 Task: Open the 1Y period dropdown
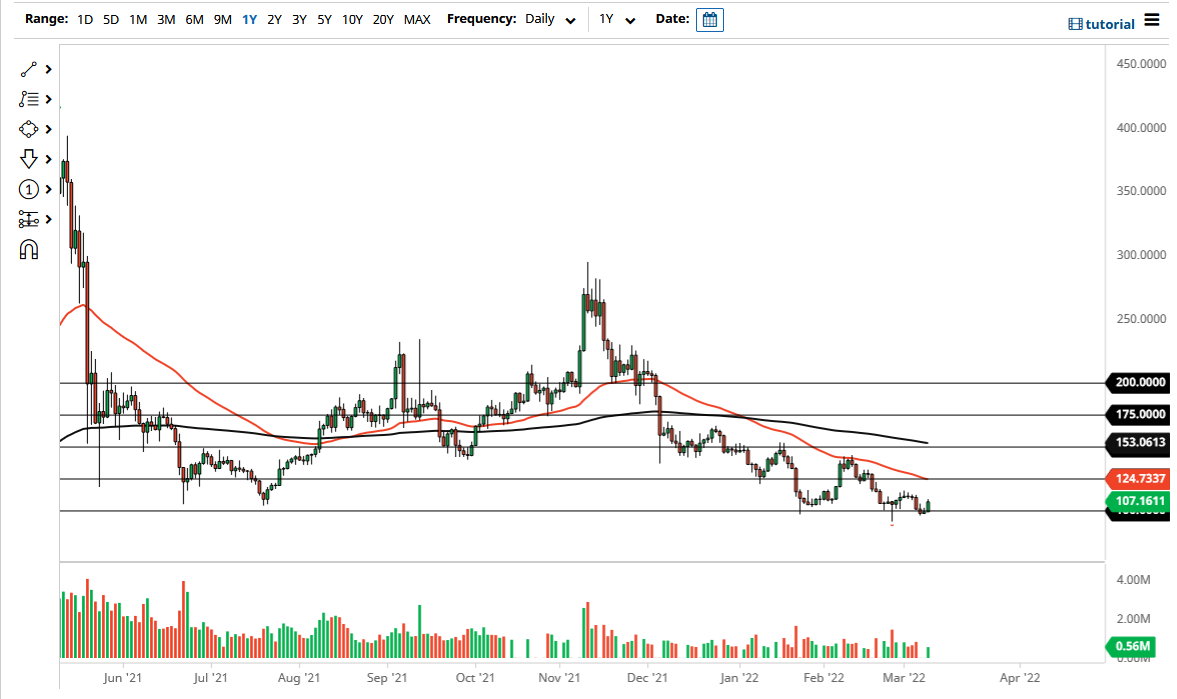point(615,18)
